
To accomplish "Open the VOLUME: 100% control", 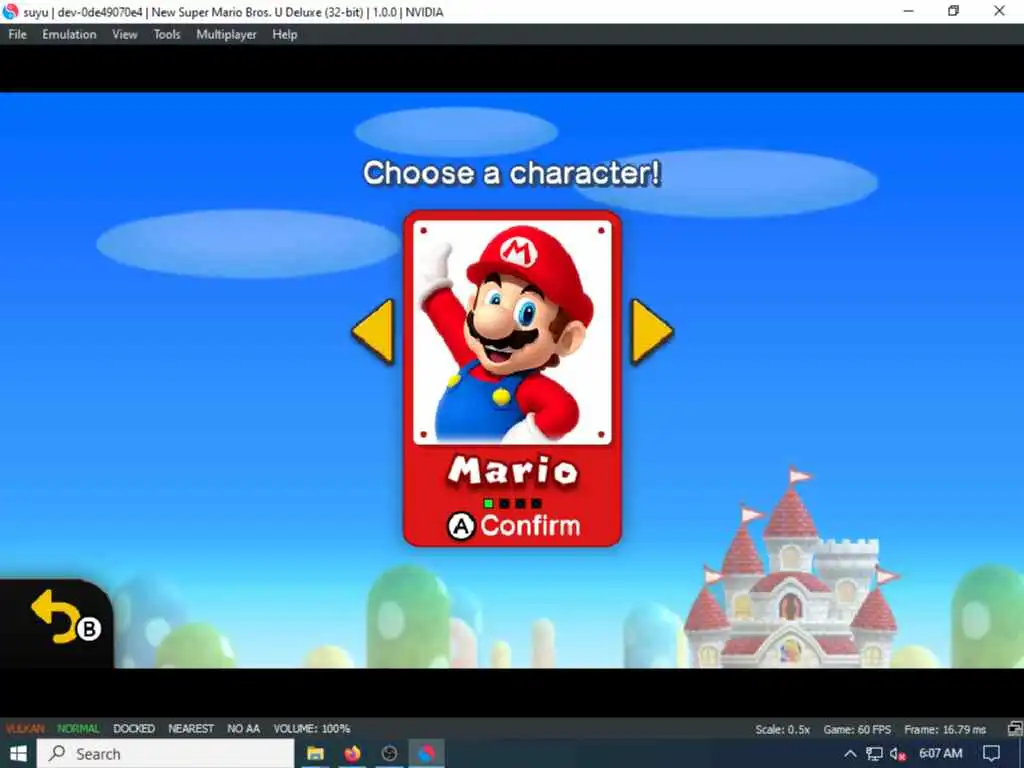I will (x=312, y=728).
